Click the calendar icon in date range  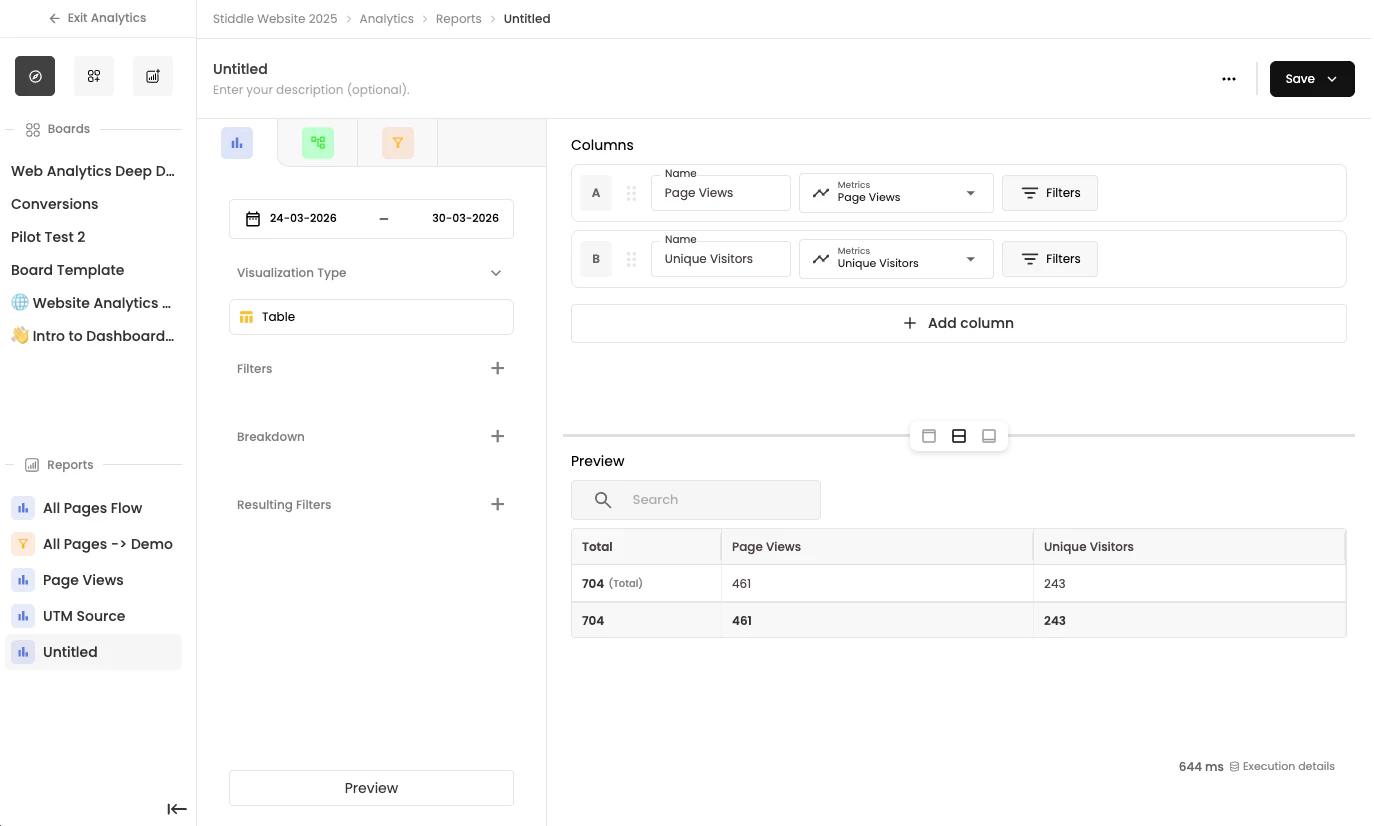coord(253,218)
